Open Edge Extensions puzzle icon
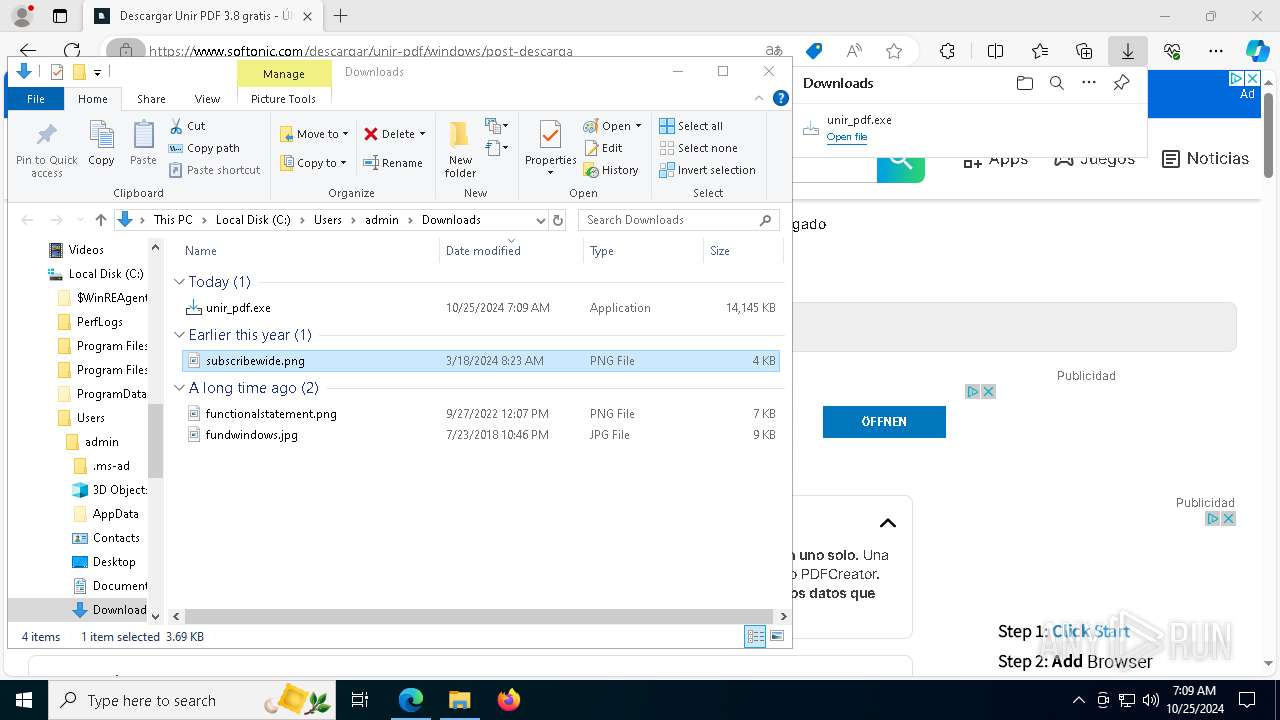This screenshot has height=720, width=1280. pos(947,51)
